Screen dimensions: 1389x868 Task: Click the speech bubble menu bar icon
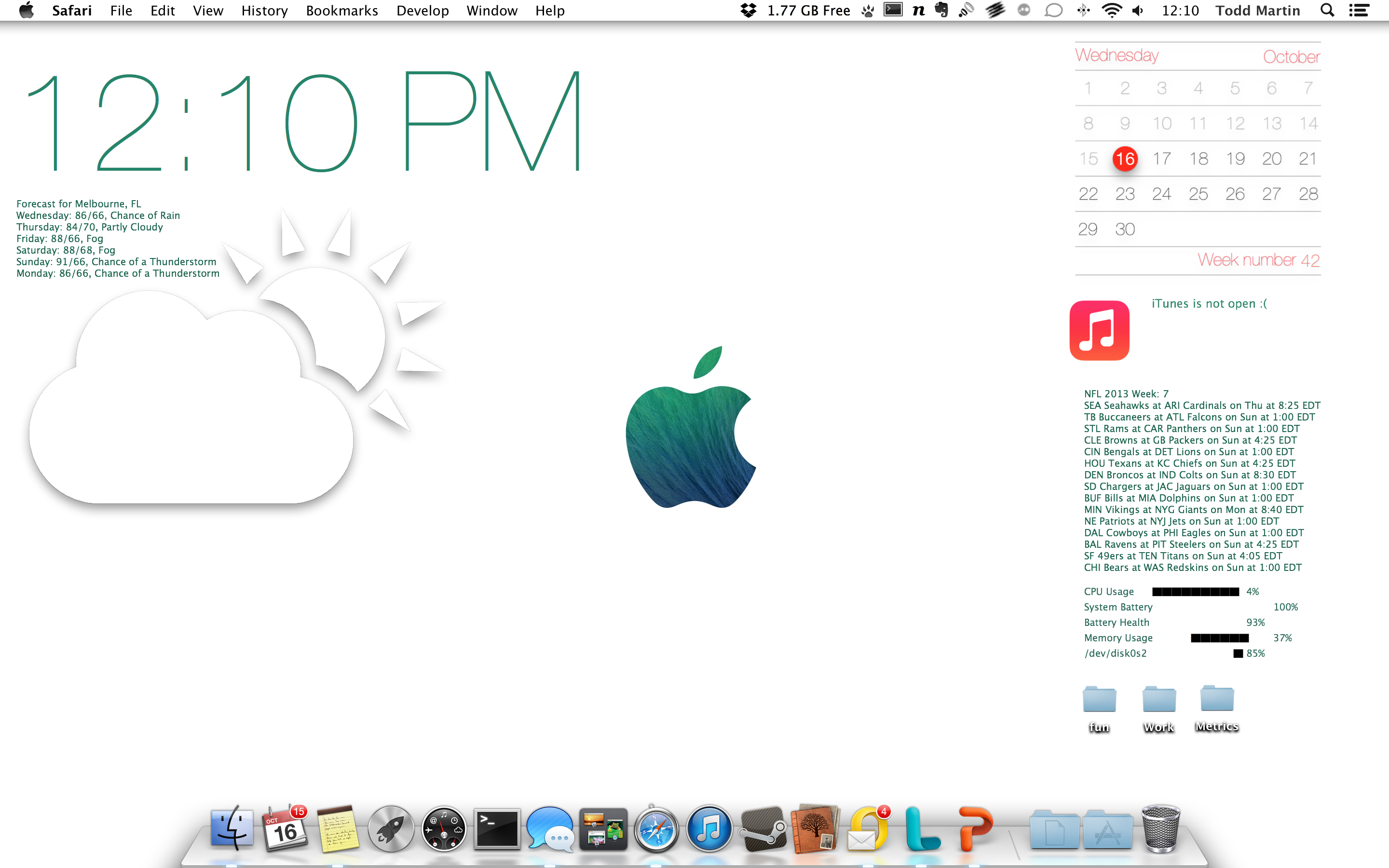pyautogui.click(x=1053, y=10)
